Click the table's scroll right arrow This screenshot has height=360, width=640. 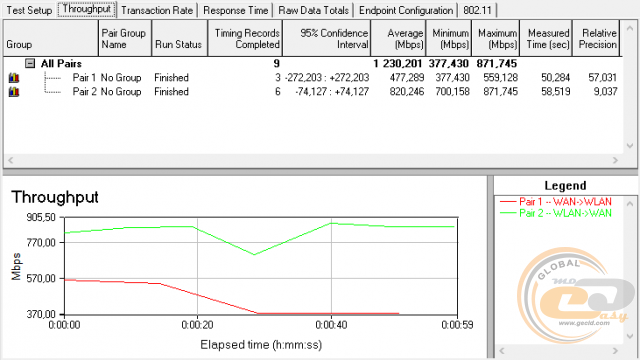click(615, 160)
